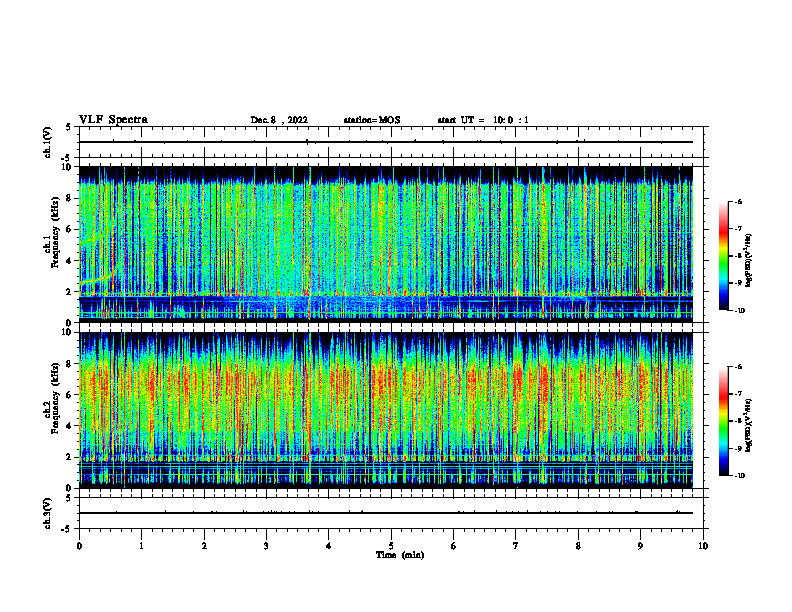
Task: Click the "ch.1(V)" waveform axis label
Action: click(x=48, y=142)
